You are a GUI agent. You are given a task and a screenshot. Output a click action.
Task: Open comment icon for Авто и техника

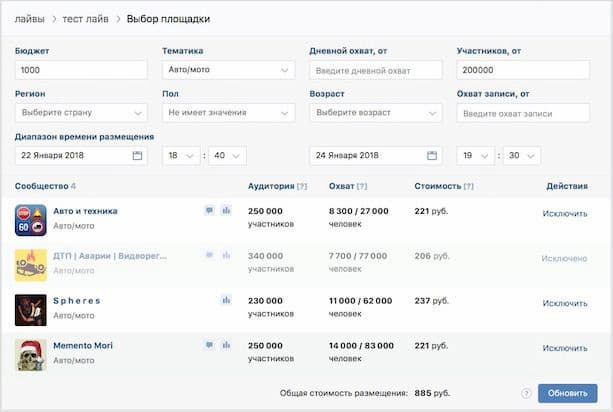(210, 211)
